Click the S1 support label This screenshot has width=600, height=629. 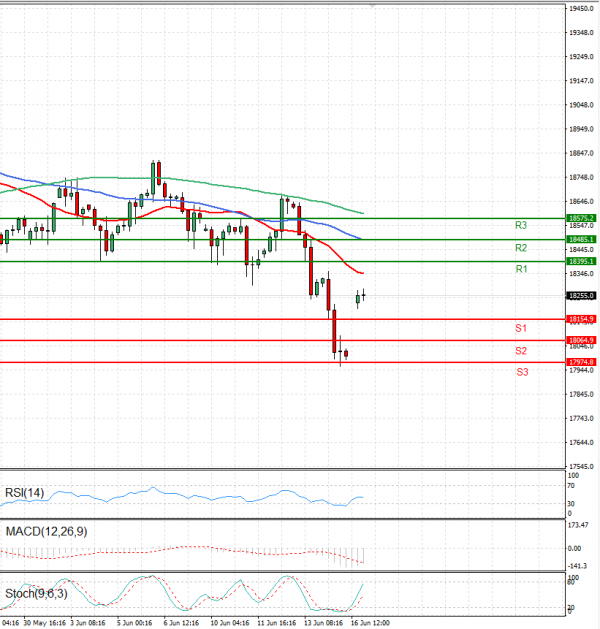521,329
